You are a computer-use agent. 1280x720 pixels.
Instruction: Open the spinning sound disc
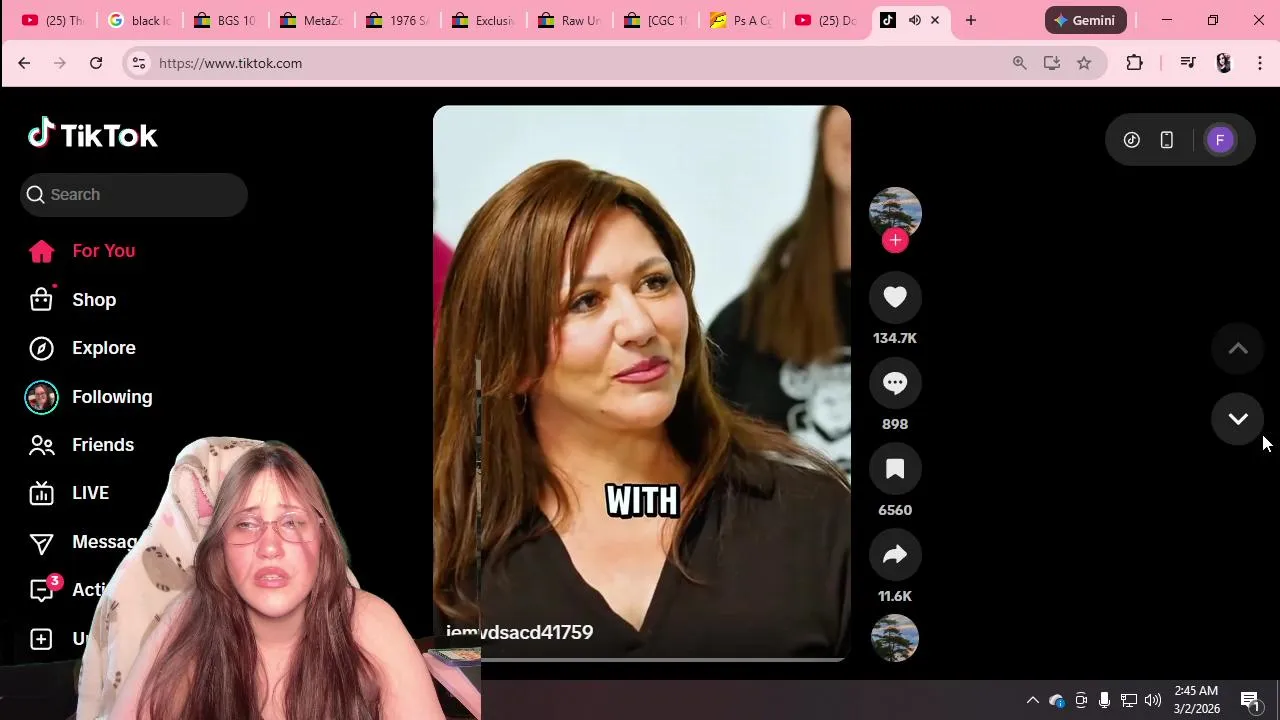(x=895, y=638)
